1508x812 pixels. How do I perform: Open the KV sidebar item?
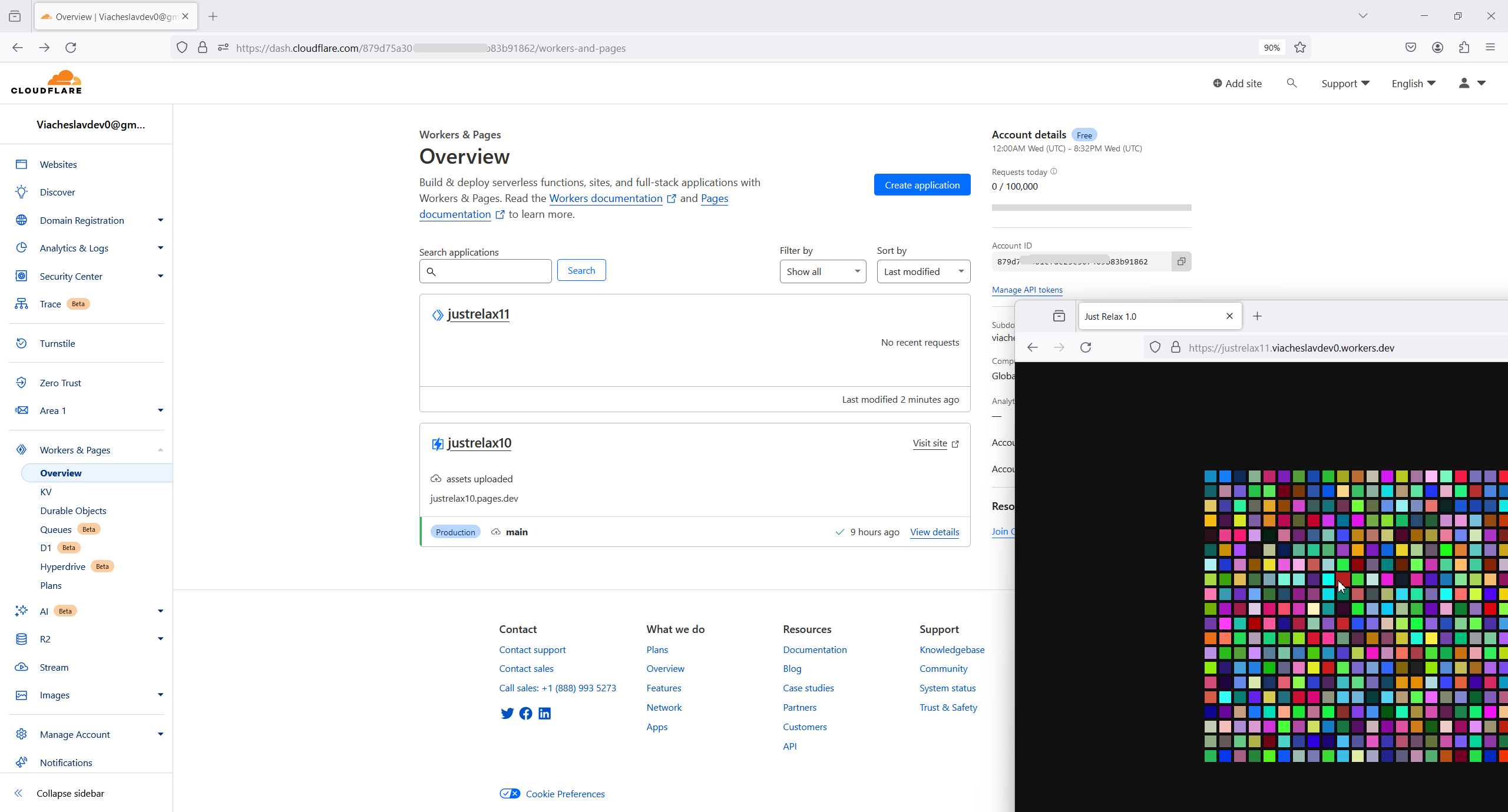pyautogui.click(x=46, y=492)
